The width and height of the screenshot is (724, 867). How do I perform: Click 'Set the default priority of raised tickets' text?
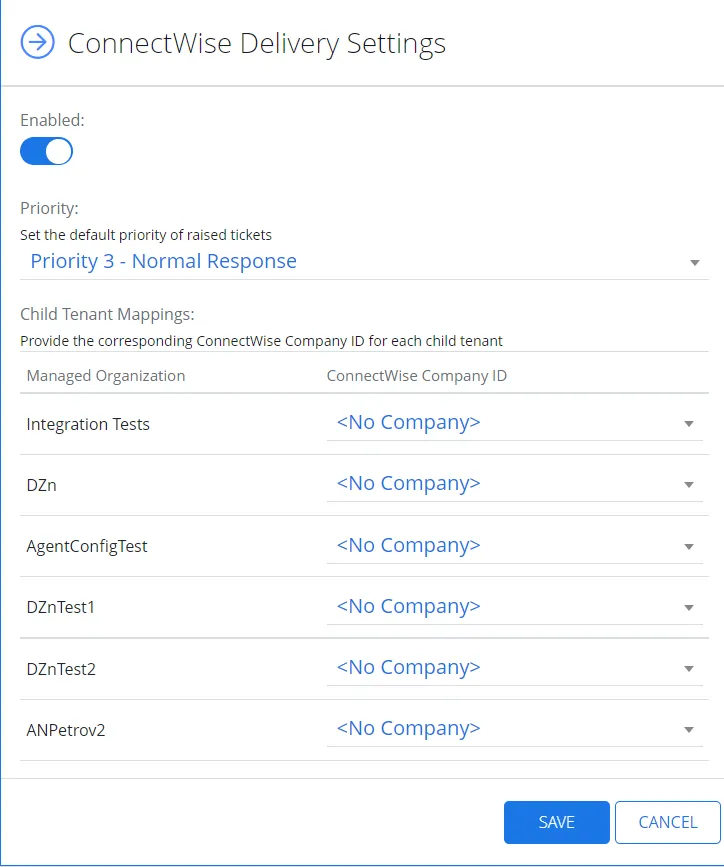[146, 235]
